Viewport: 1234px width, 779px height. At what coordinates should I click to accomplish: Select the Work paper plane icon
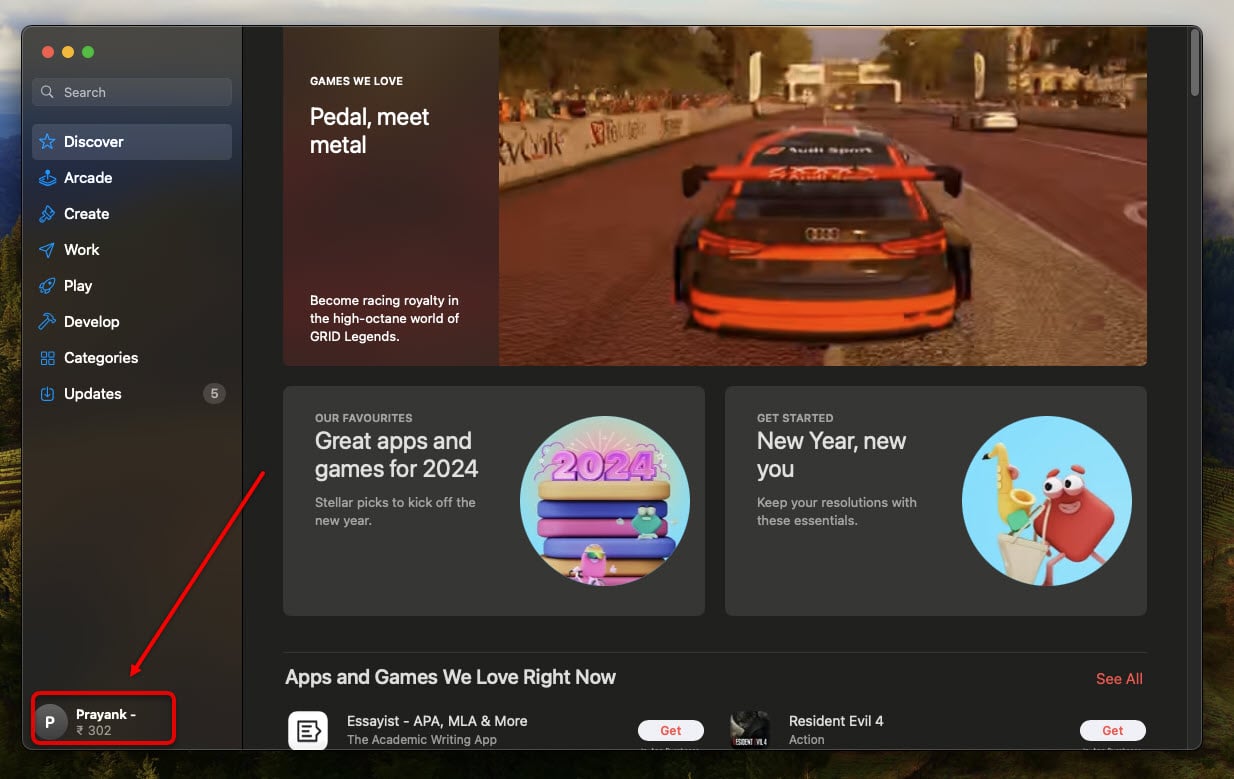click(x=47, y=250)
